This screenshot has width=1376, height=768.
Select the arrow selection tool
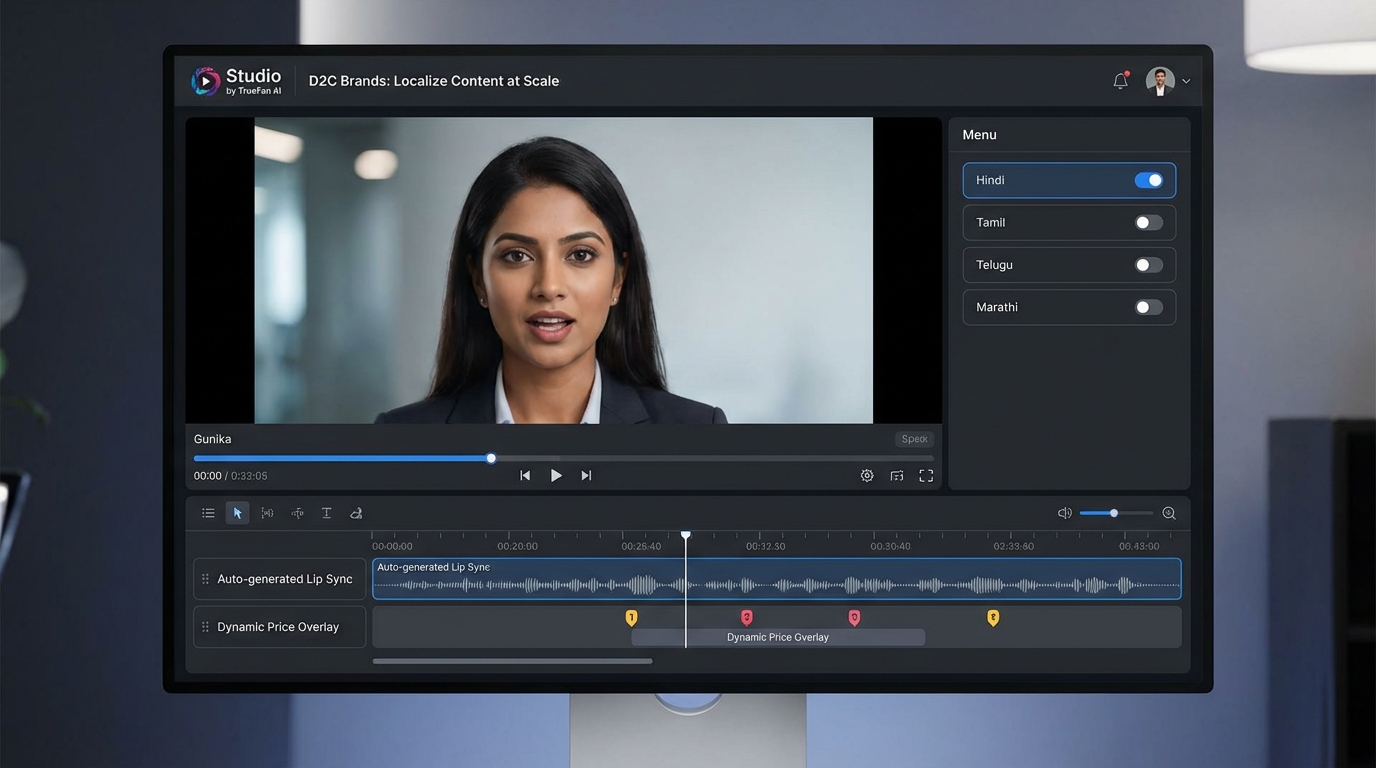coord(237,513)
